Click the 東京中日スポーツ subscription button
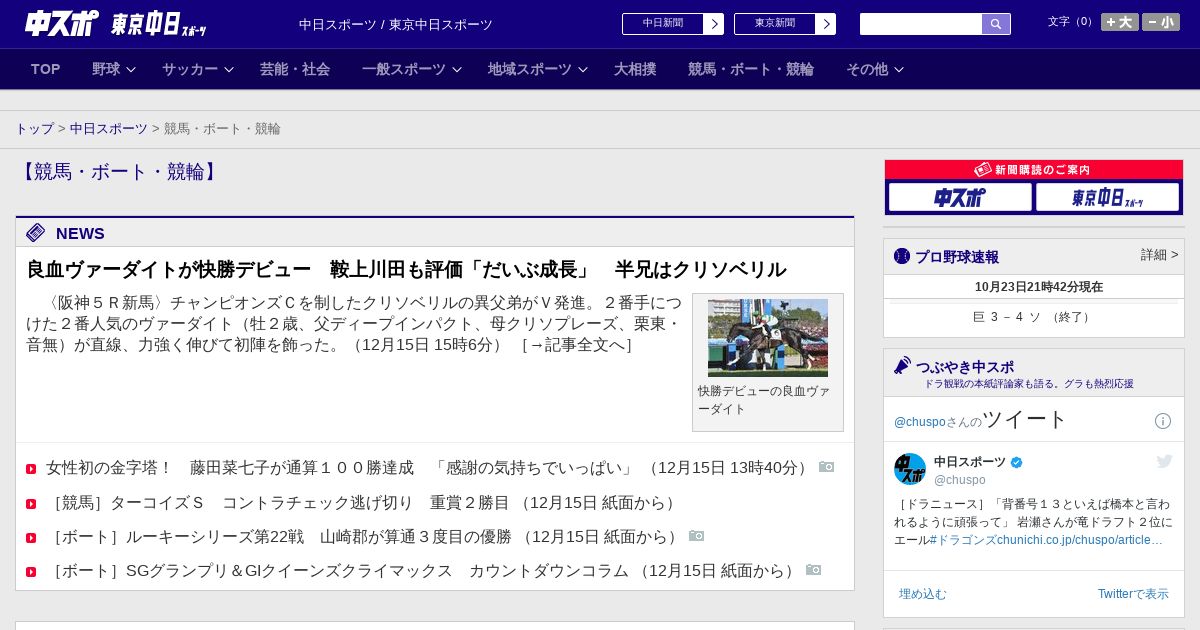The height and width of the screenshot is (630, 1200). 1107,197
